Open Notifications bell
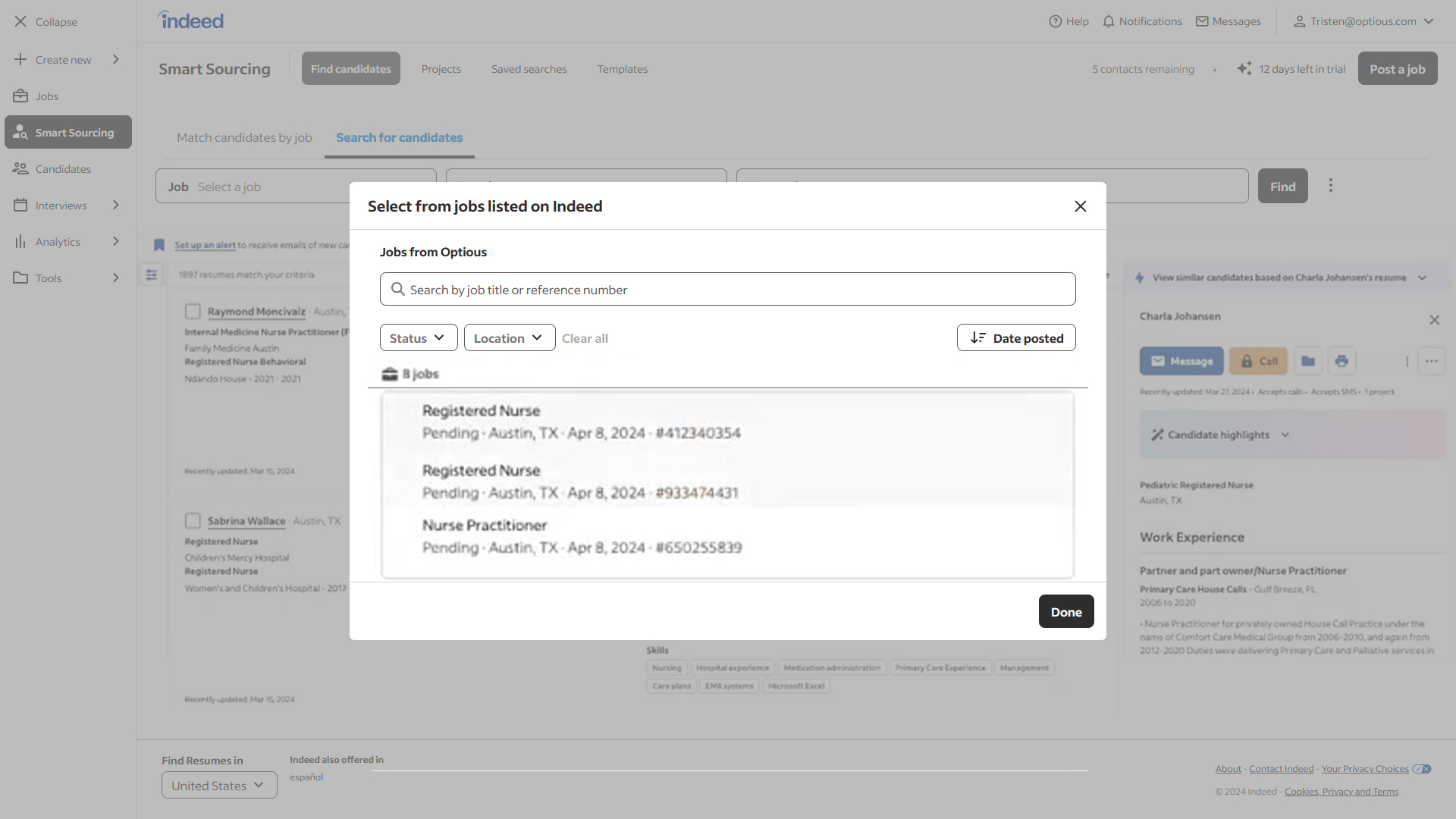Viewport: 1456px width, 819px height. (1109, 21)
